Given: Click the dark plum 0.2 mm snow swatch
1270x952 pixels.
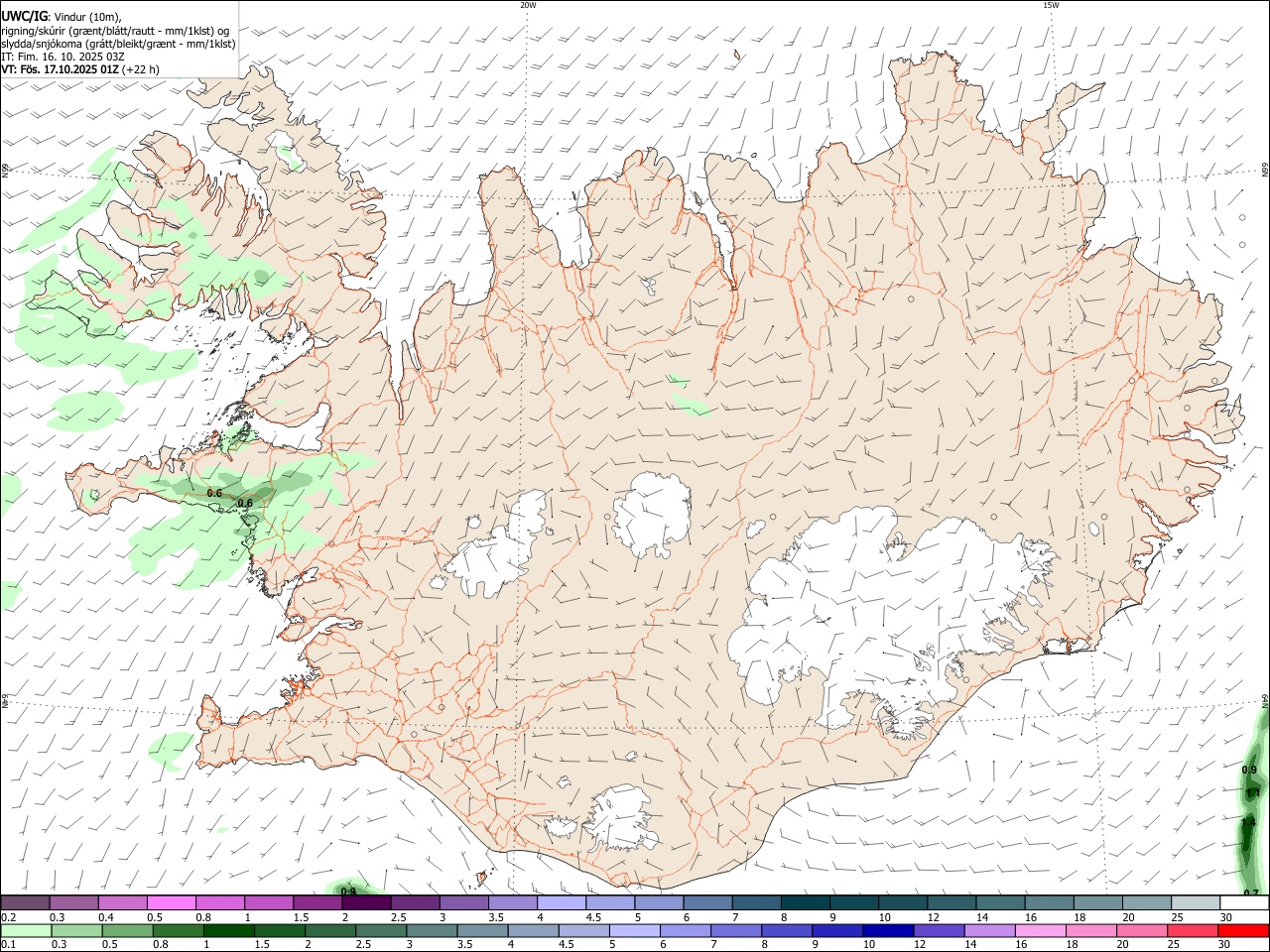Looking at the screenshot, I should tap(25, 903).
